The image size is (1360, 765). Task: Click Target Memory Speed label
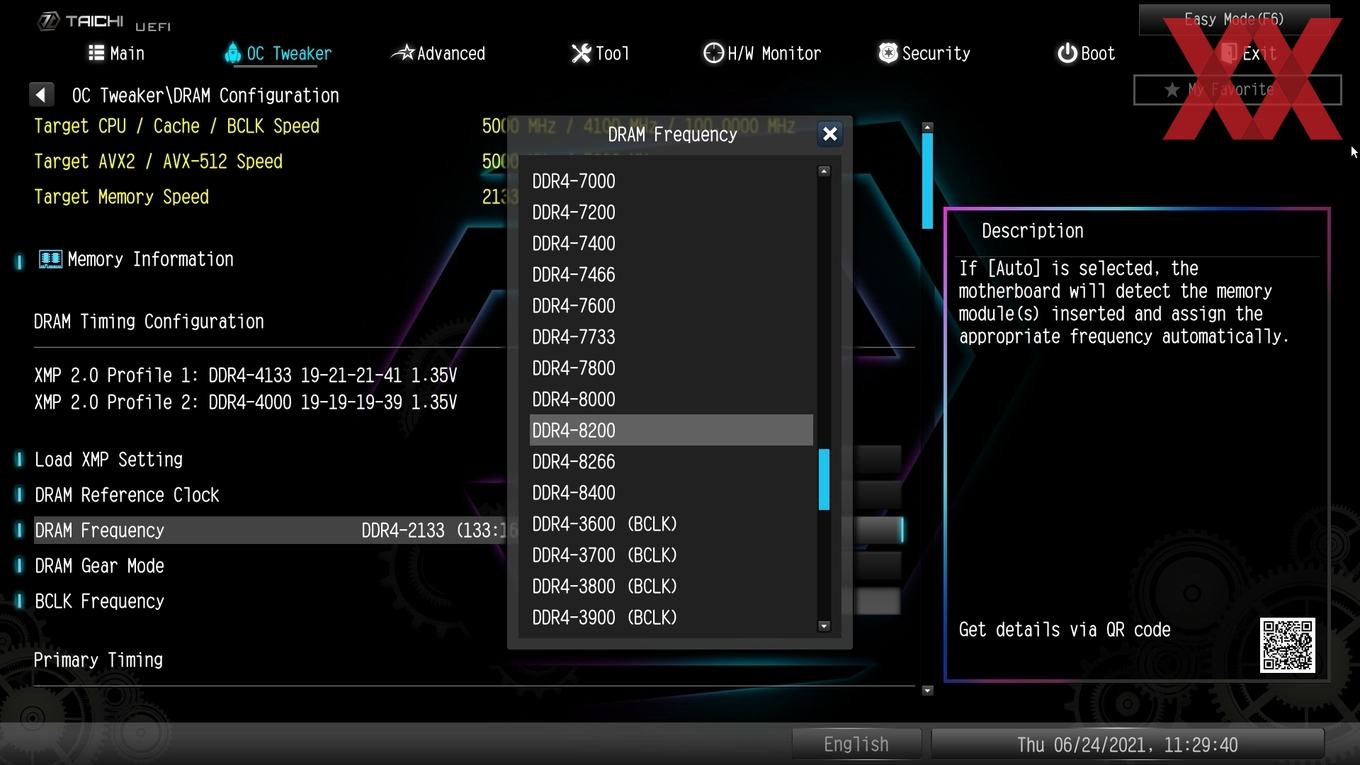(x=121, y=197)
